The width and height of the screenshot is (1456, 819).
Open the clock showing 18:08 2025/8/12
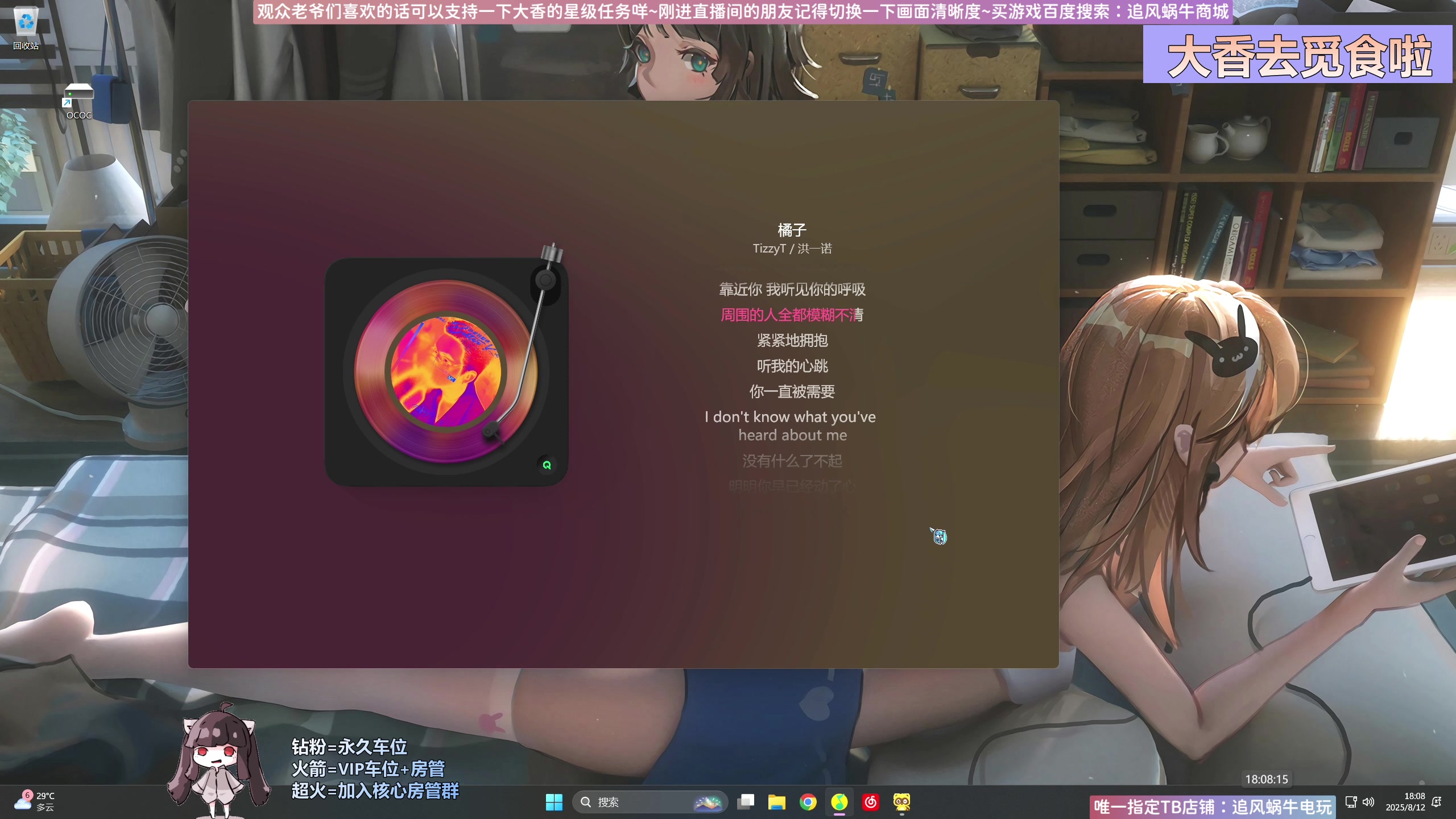tap(1405, 802)
